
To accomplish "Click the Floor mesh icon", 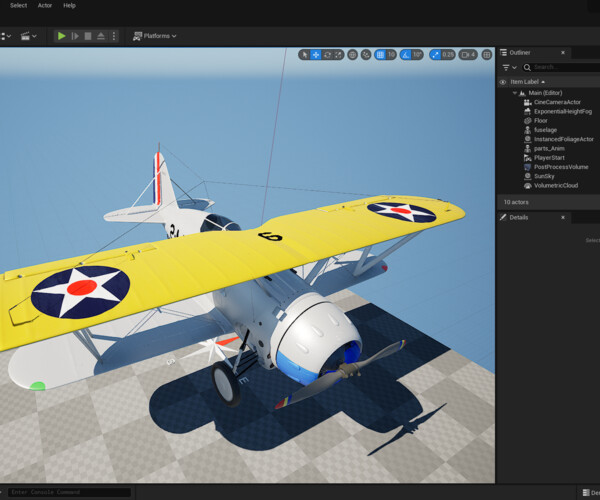I will click(x=528, y=121).
